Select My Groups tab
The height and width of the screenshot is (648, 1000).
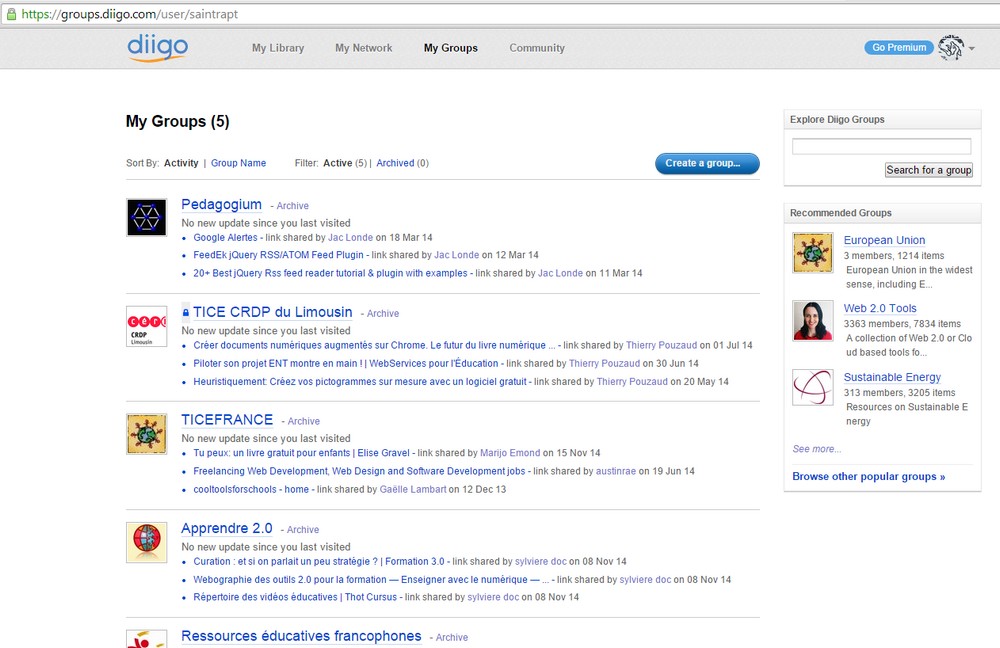[x=451, y=48]
